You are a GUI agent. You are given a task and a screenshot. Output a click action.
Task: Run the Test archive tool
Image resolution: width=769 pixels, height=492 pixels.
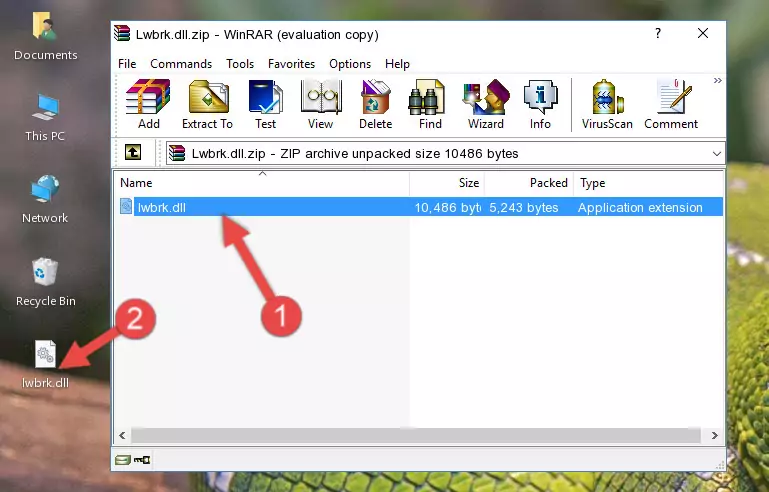click(x=265, y=104)
